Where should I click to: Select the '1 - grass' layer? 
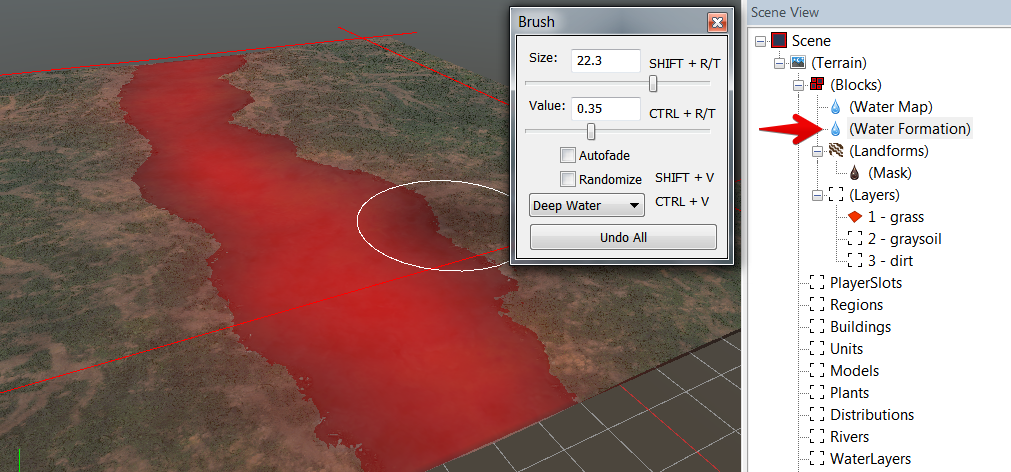tap(896, 217)
